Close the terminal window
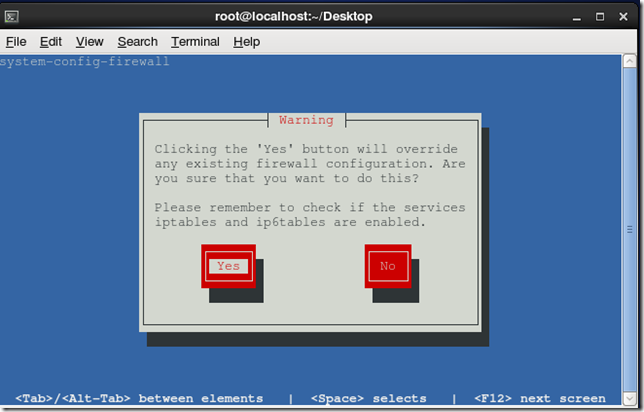644x412 pixels. click(623, 17)
